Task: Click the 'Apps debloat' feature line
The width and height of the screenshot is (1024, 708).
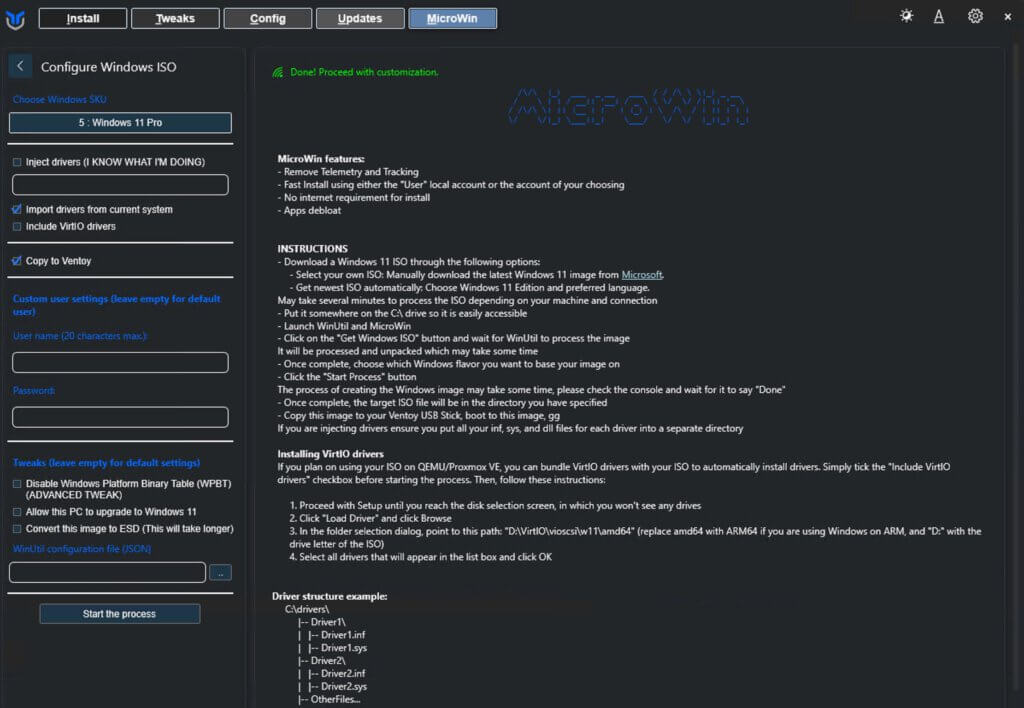Action: point(310,210)
